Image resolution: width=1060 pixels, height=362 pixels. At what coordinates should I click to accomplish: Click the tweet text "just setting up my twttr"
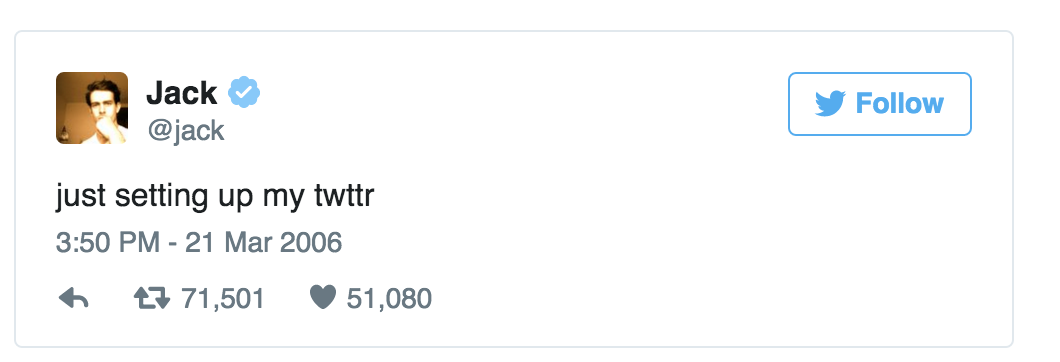[215, 197]
